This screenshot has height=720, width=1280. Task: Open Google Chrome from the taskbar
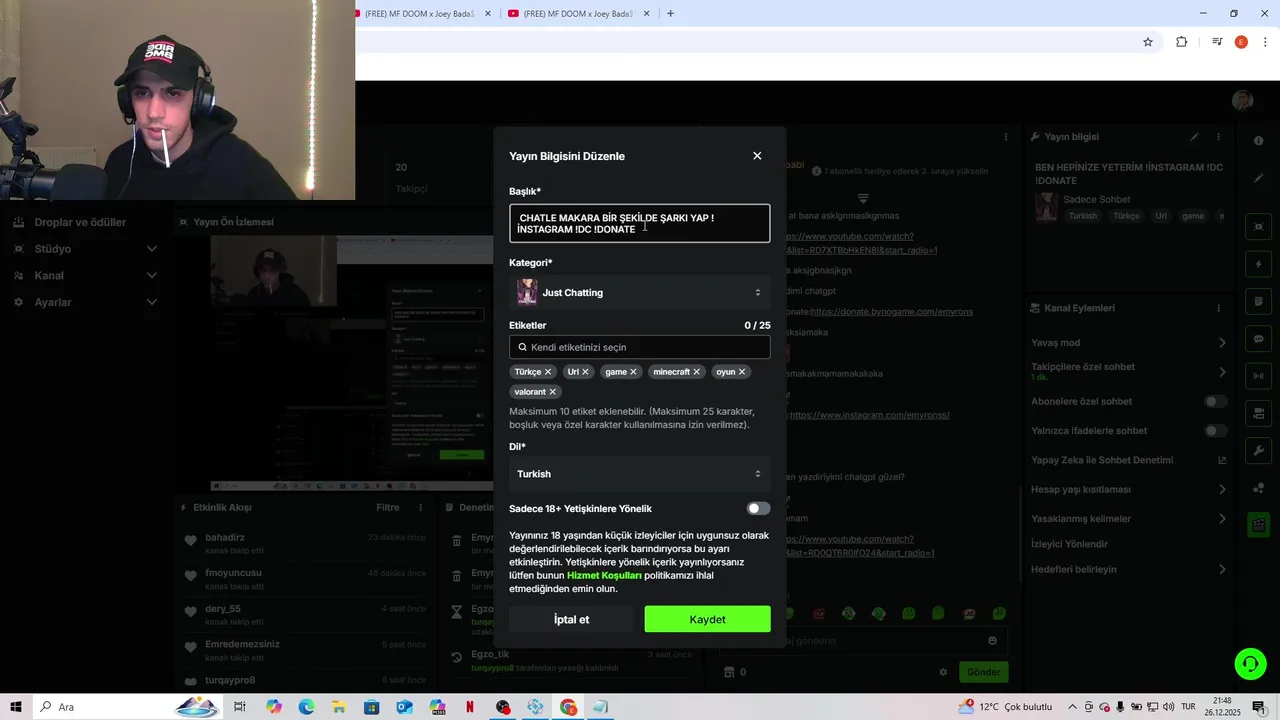(x=568, y=707)
